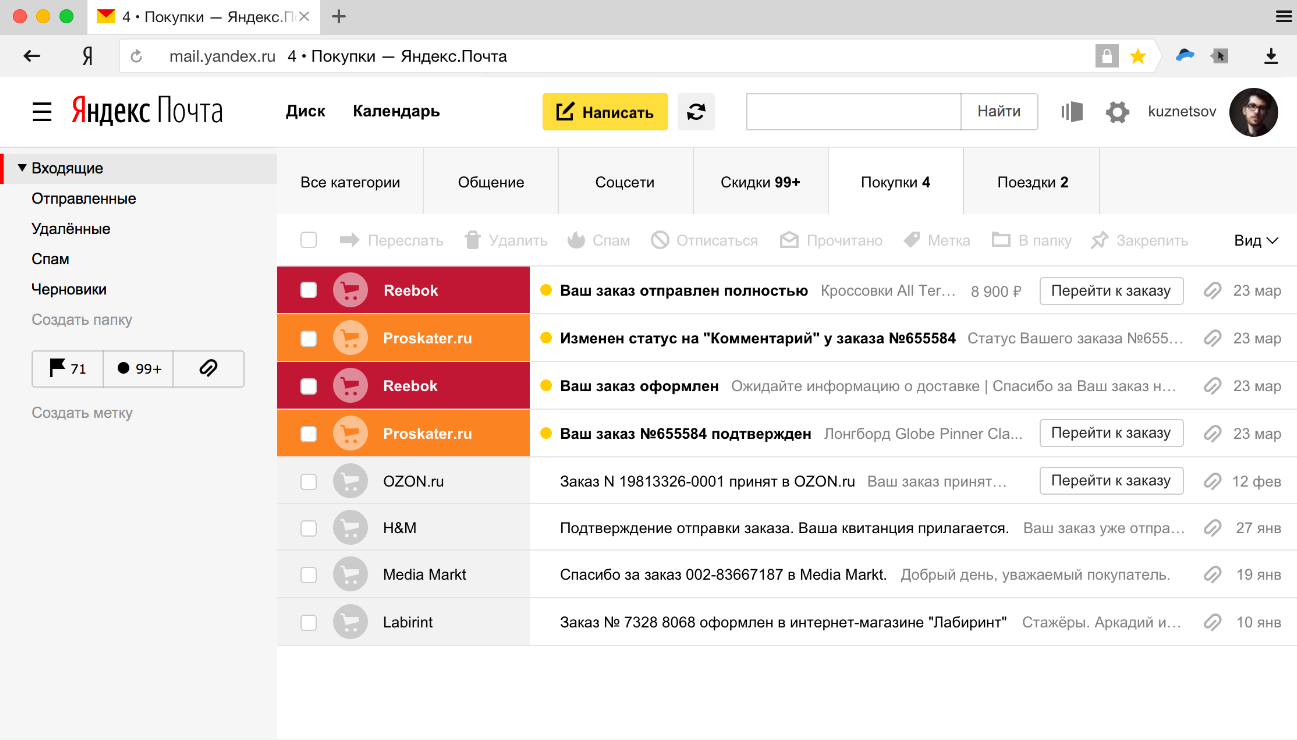
Task: Collapse the Входящие folder triangle
Action: point(22,168)
